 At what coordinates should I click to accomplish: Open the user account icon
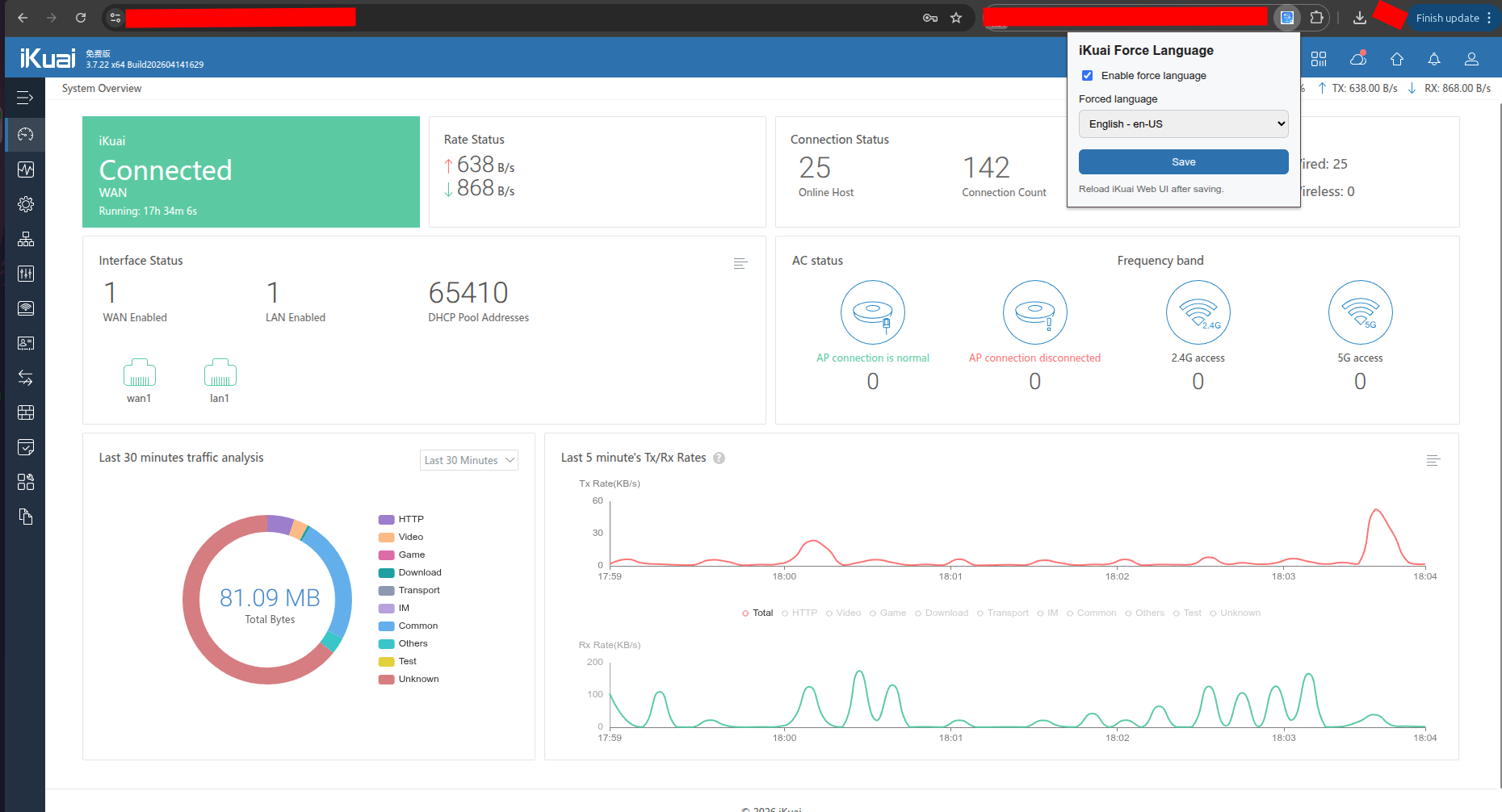(1471, 59)
